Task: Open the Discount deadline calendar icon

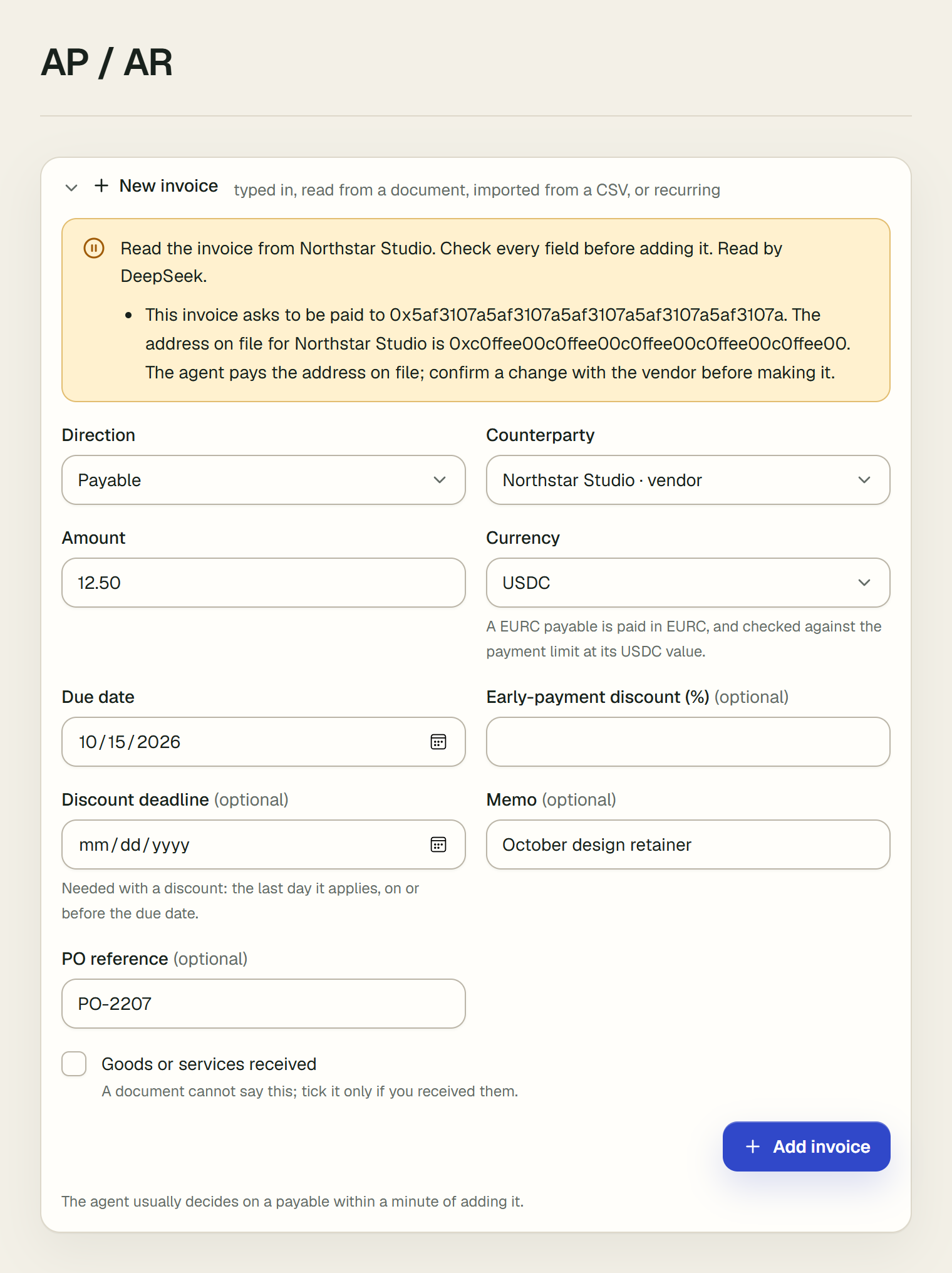Action: pos(438,844)
